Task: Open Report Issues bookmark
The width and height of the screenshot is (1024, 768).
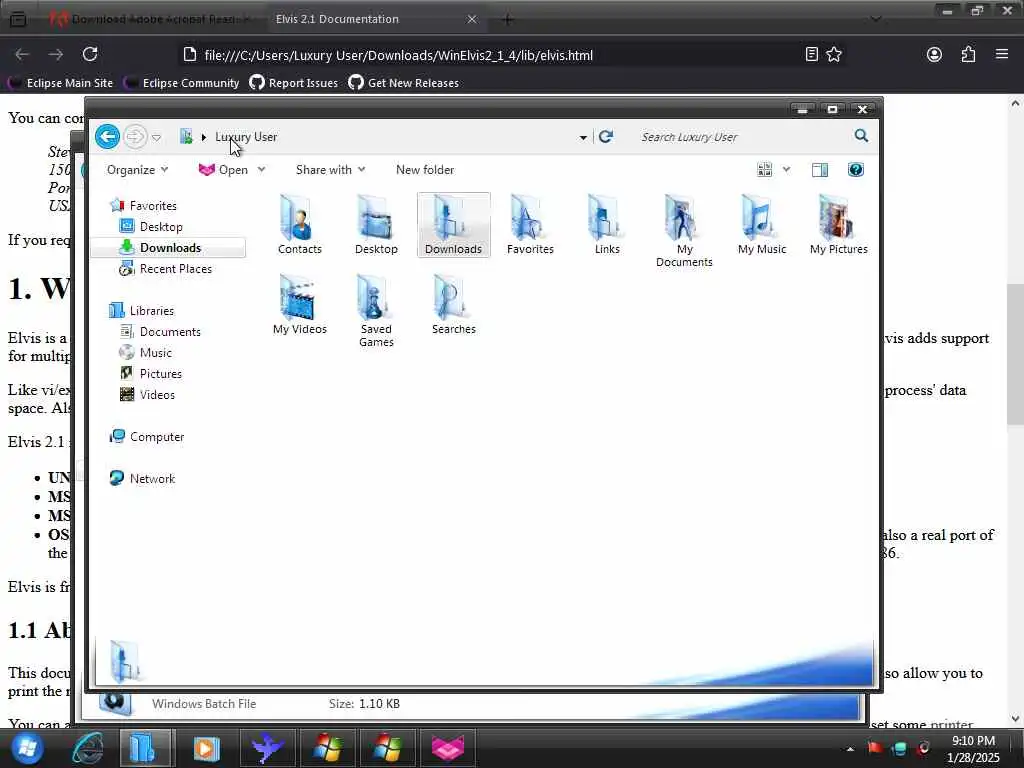Action: click(x=294, y=83)
